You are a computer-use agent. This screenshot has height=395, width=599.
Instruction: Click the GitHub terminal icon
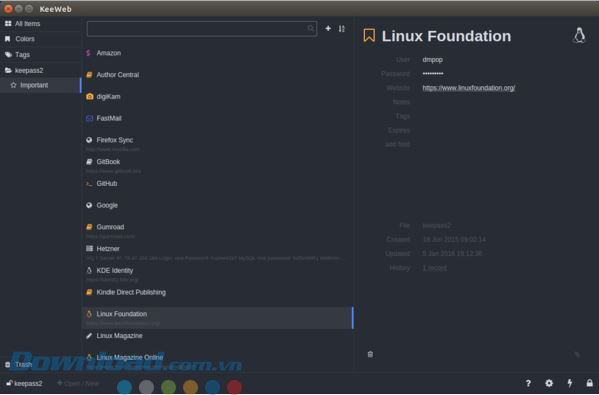pos(89,184)
